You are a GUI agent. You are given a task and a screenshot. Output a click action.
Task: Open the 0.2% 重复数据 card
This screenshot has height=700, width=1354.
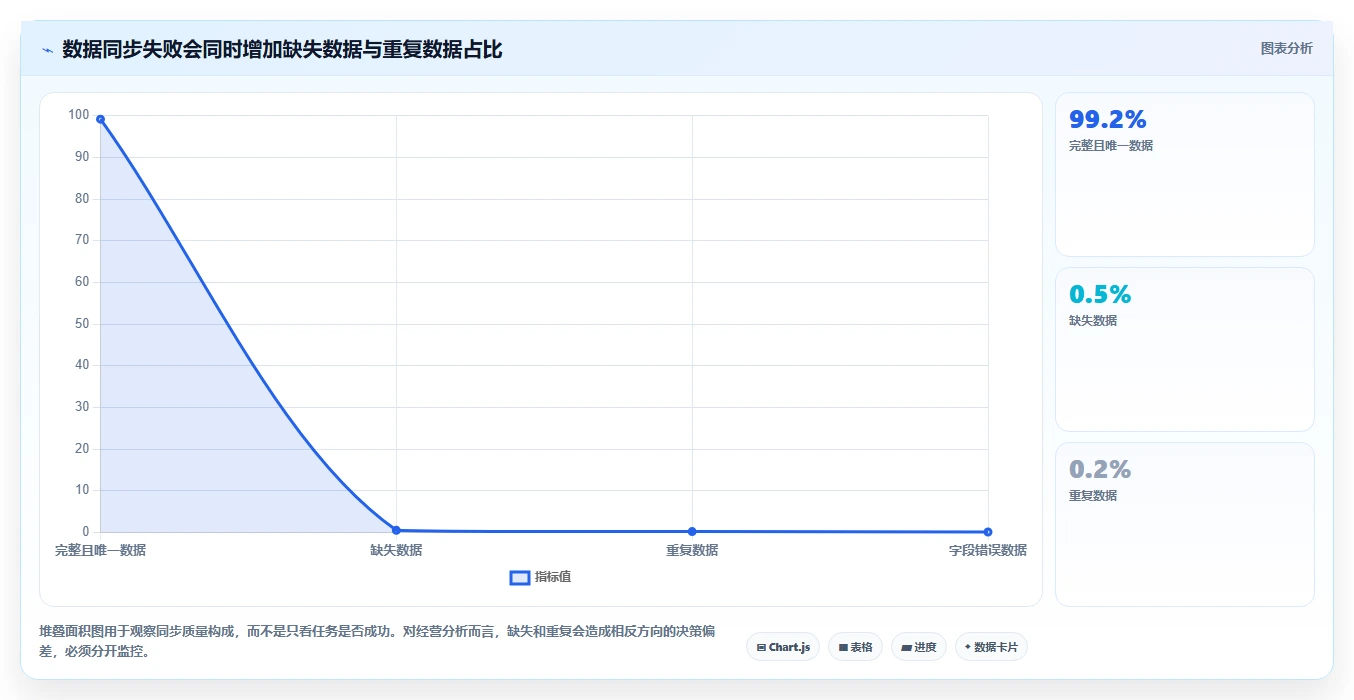[1184, 524]
